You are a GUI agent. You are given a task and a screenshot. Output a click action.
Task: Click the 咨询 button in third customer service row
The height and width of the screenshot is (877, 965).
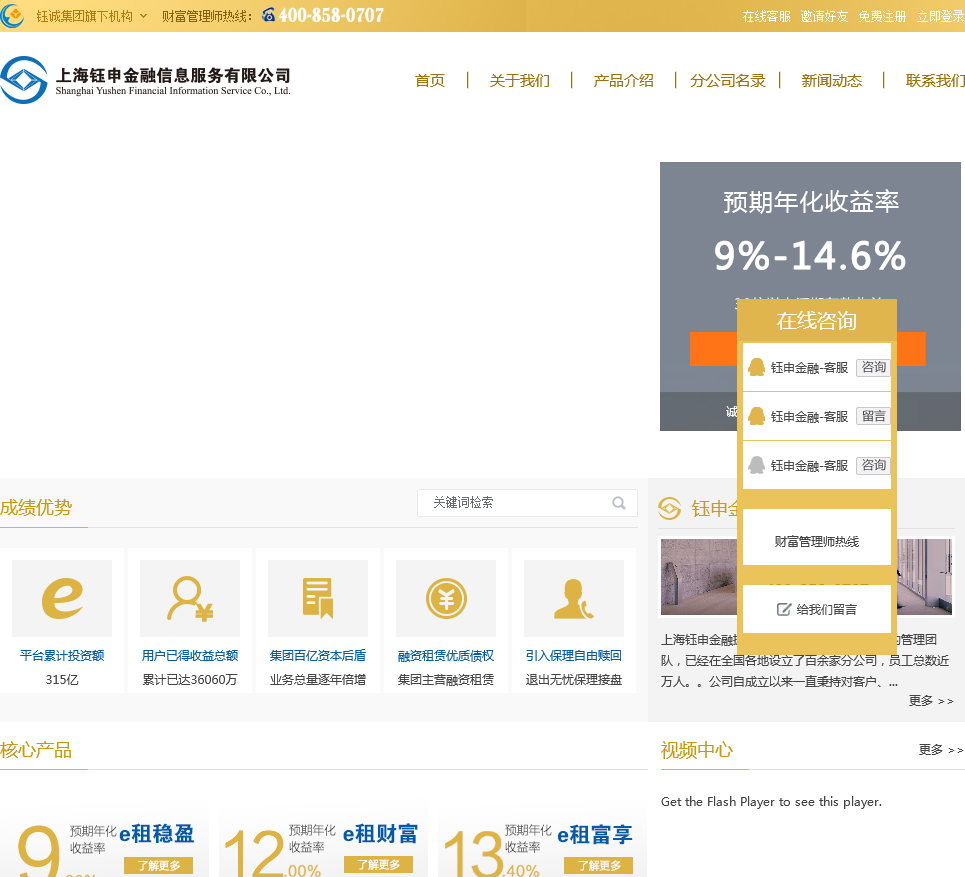tap(873, 465)
